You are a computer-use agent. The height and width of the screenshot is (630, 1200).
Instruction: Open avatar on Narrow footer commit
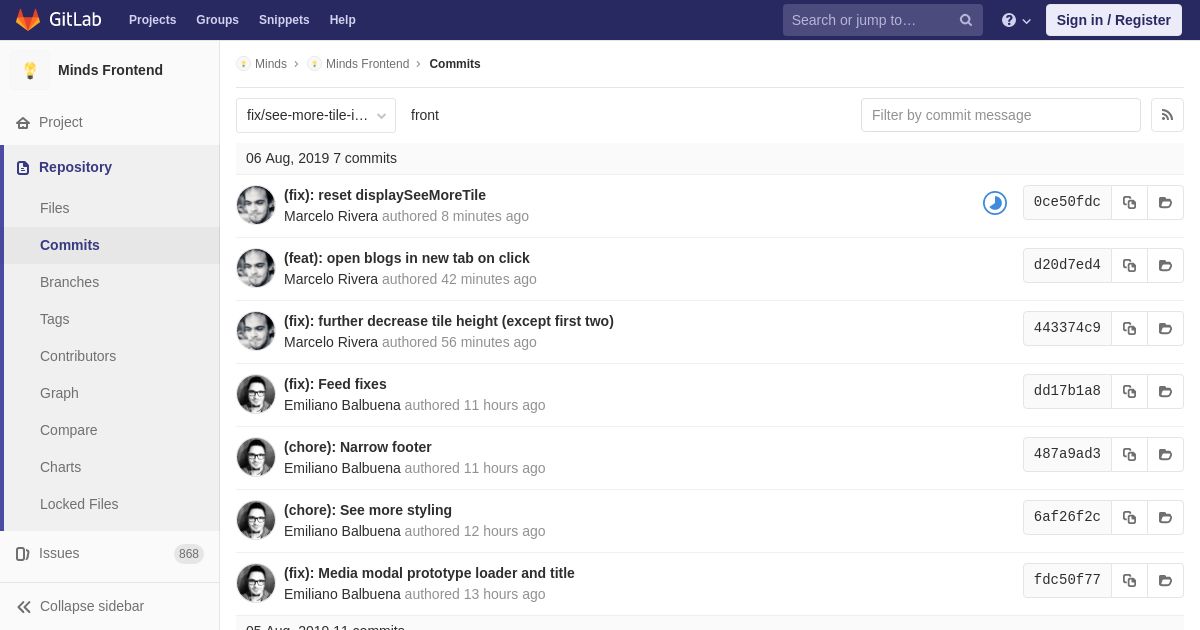256,457
